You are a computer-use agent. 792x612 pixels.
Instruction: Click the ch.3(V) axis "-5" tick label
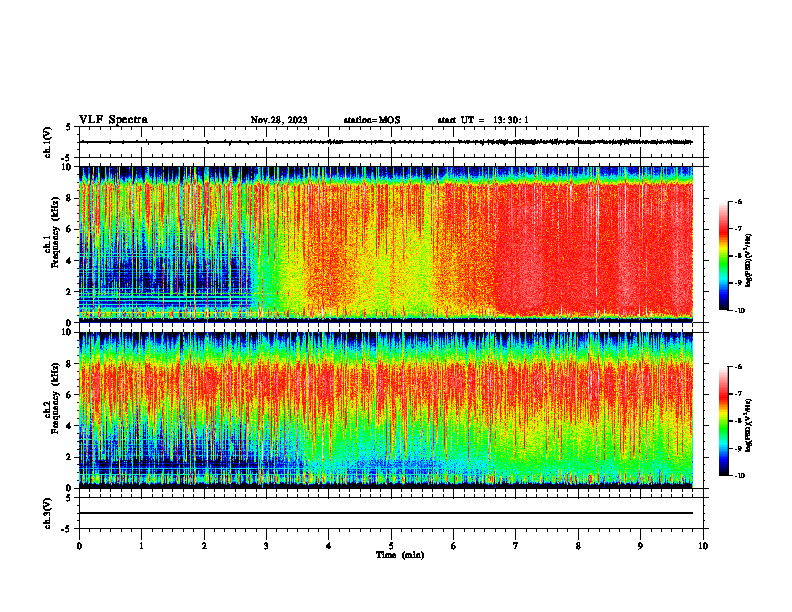coord(67,529)
